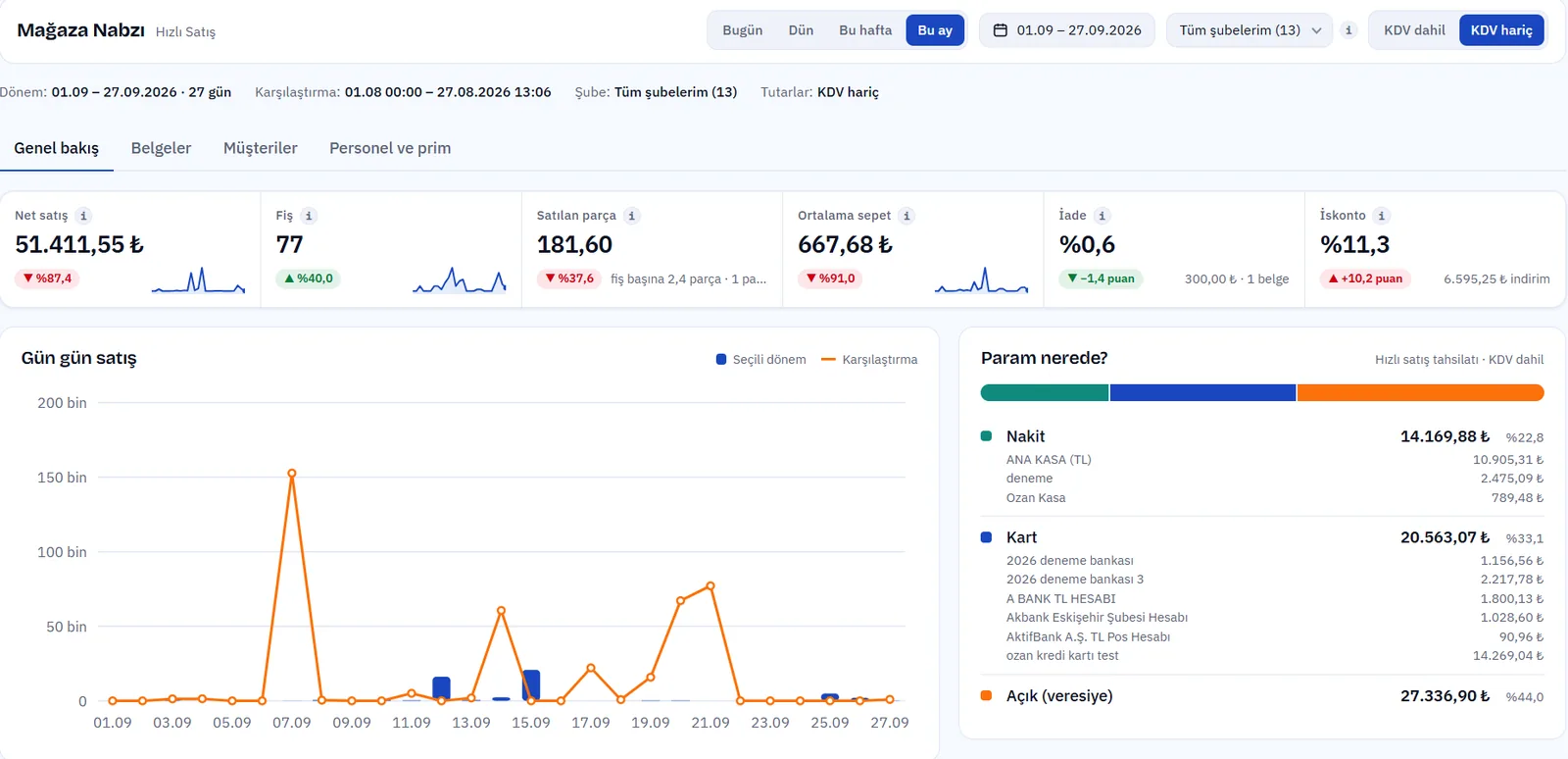Viewport: 1568px width, 759px height.
Task: Switch to the Belgeler tab
Action: pos(161,148)
